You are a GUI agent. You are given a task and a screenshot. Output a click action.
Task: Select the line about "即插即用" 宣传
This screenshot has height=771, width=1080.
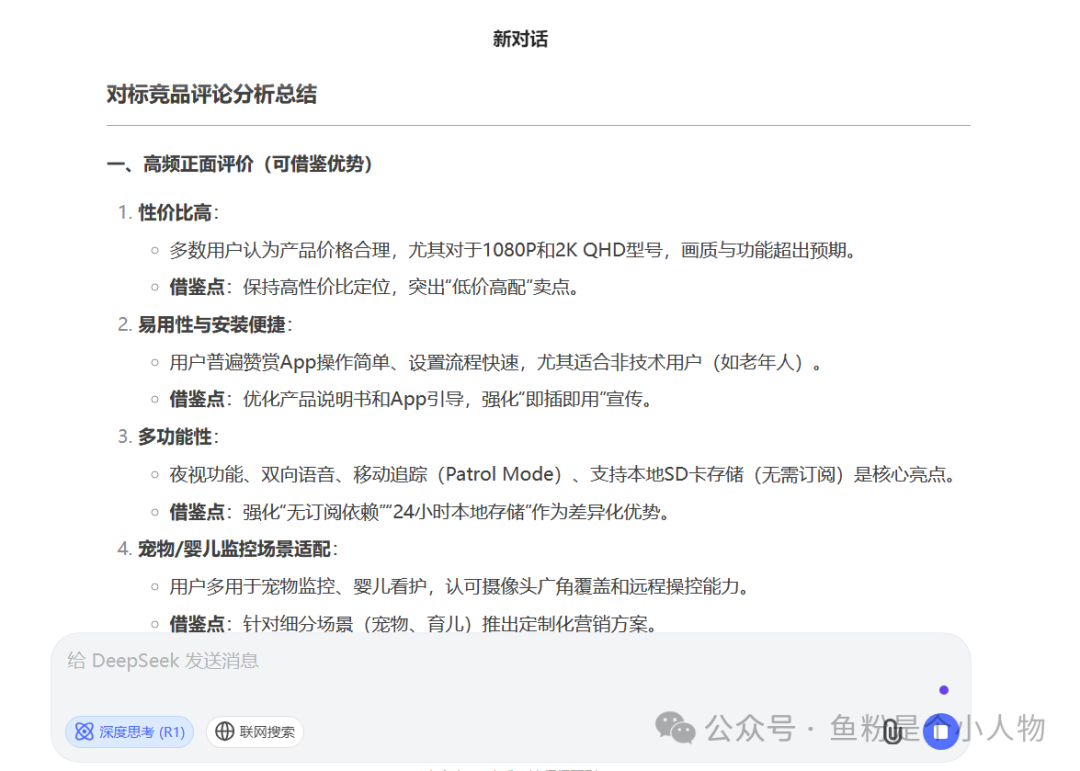pyautogui.click(x=411, y=399)
